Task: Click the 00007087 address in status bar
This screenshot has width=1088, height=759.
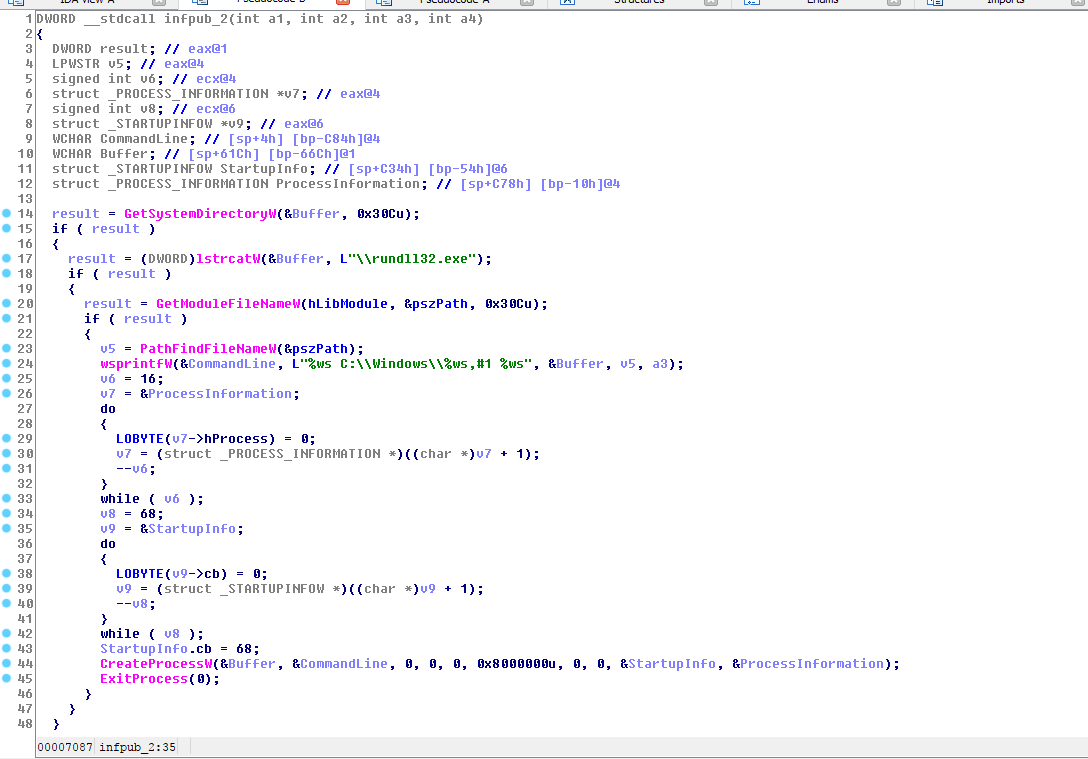Action: 65,747
